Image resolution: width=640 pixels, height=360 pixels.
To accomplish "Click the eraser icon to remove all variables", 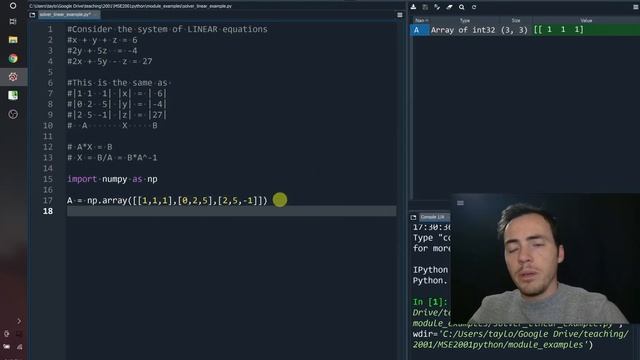I will [449, 7].
